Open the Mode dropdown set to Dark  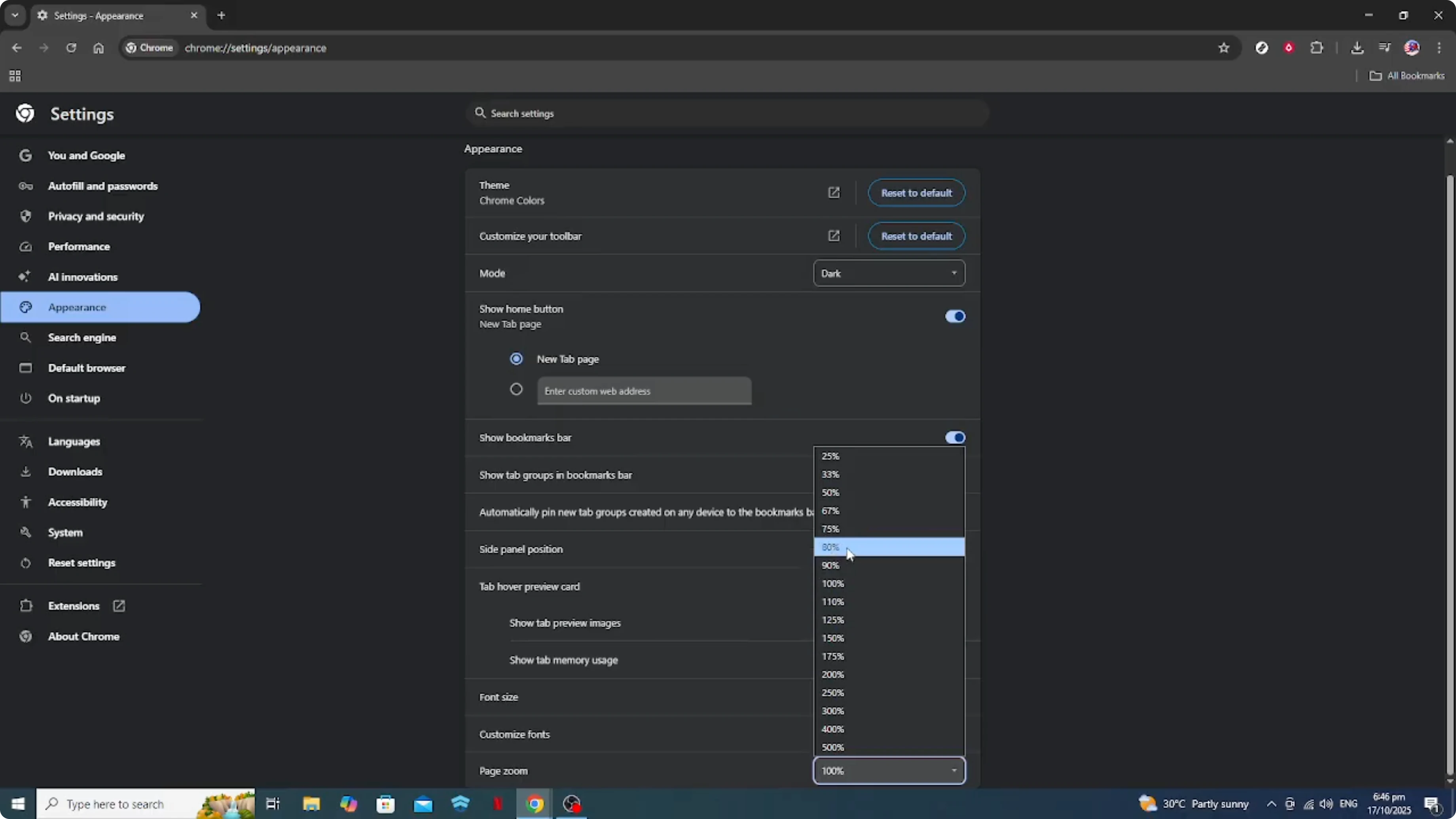(889, 273)
